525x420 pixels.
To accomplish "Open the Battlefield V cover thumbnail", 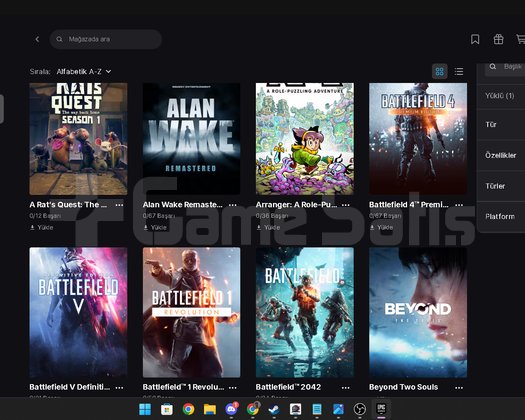I will point(78,312).
